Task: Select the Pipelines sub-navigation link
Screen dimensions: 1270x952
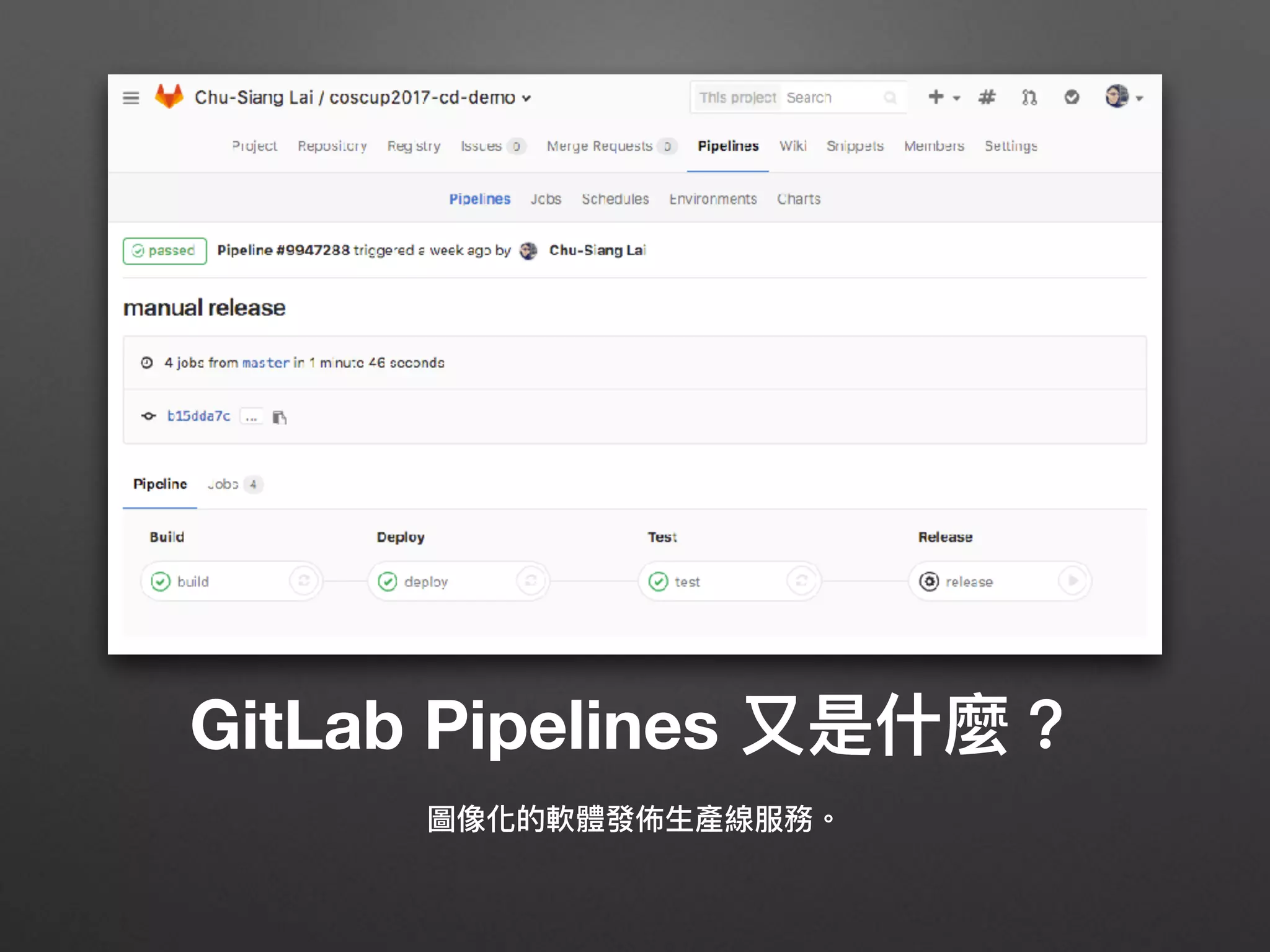Action: 480,199
